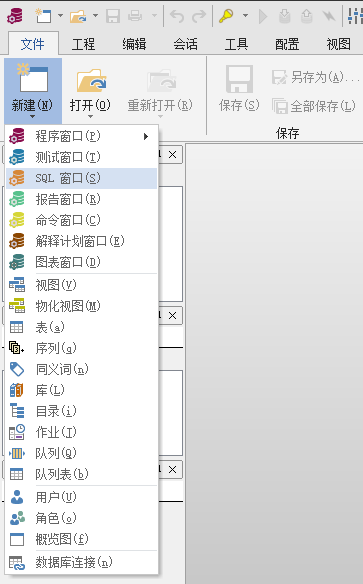Expand the 打开(O) dropdown arrow

click(x=90, y=117)
